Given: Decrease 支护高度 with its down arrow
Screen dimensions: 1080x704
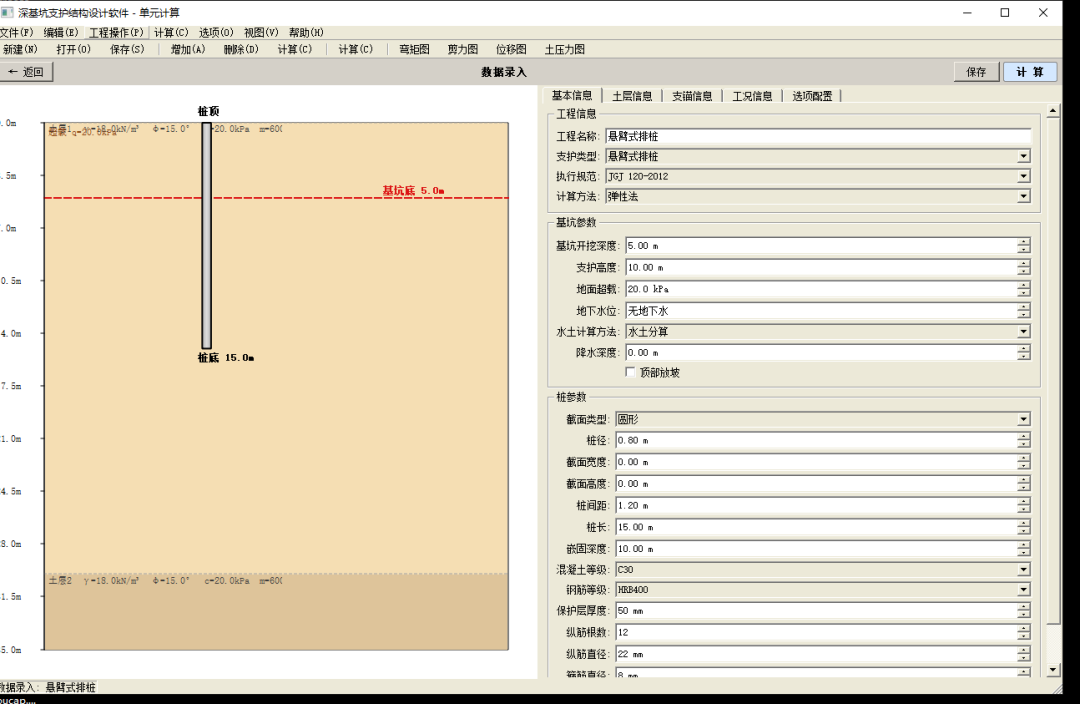Looking at the screenshot, I should (x=1024, y=271).
